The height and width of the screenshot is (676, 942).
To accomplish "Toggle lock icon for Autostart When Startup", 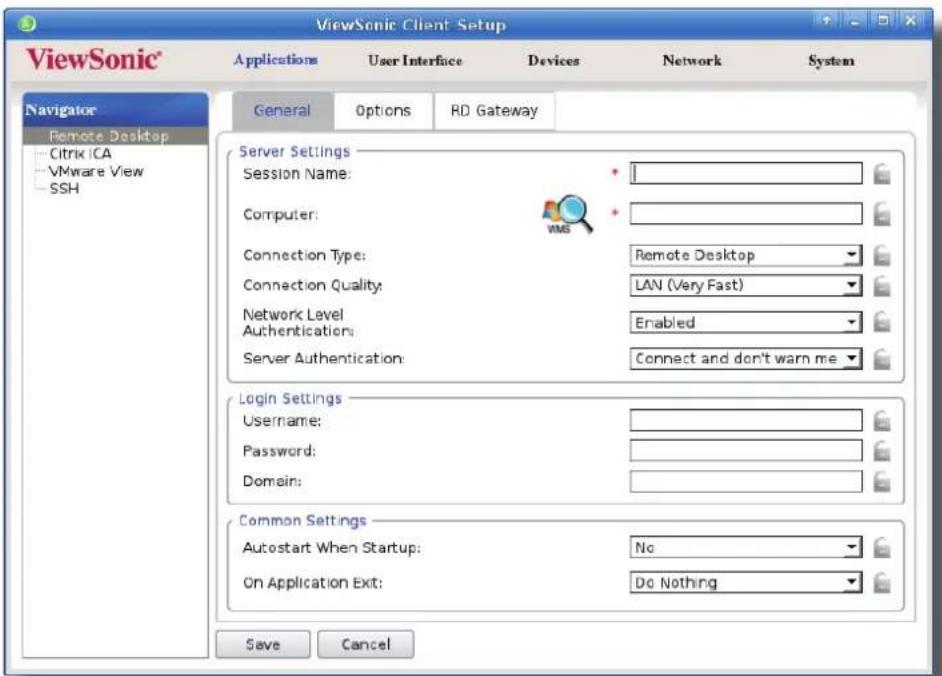I will coord(881,548).
